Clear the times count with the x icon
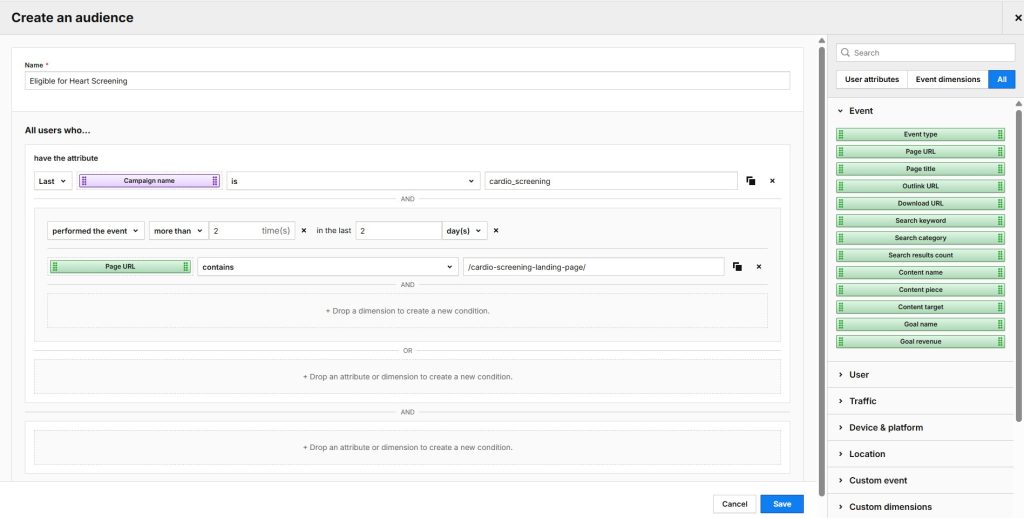 tap(303, 230)
